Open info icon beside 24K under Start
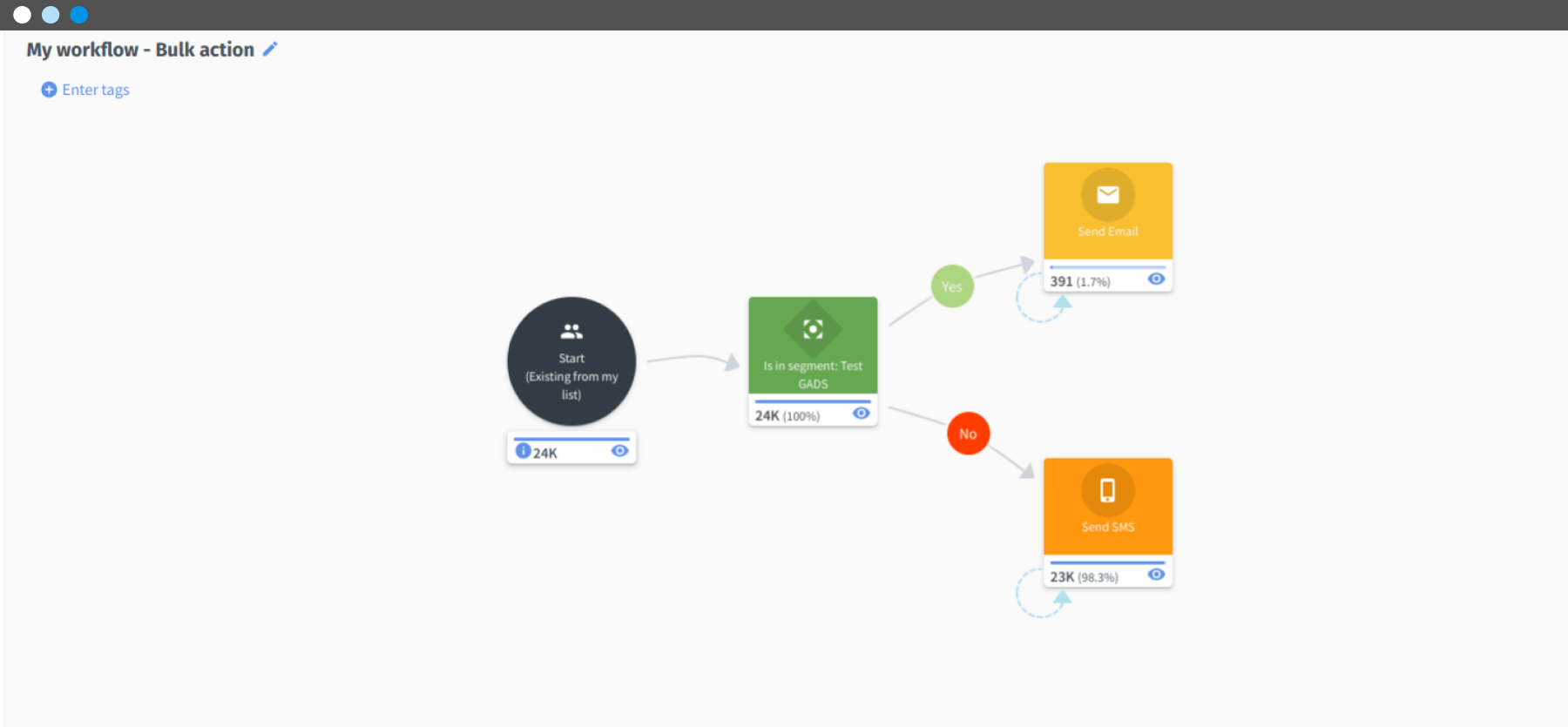The height and width of the screenshot is (727, 1568). [523, 451]
